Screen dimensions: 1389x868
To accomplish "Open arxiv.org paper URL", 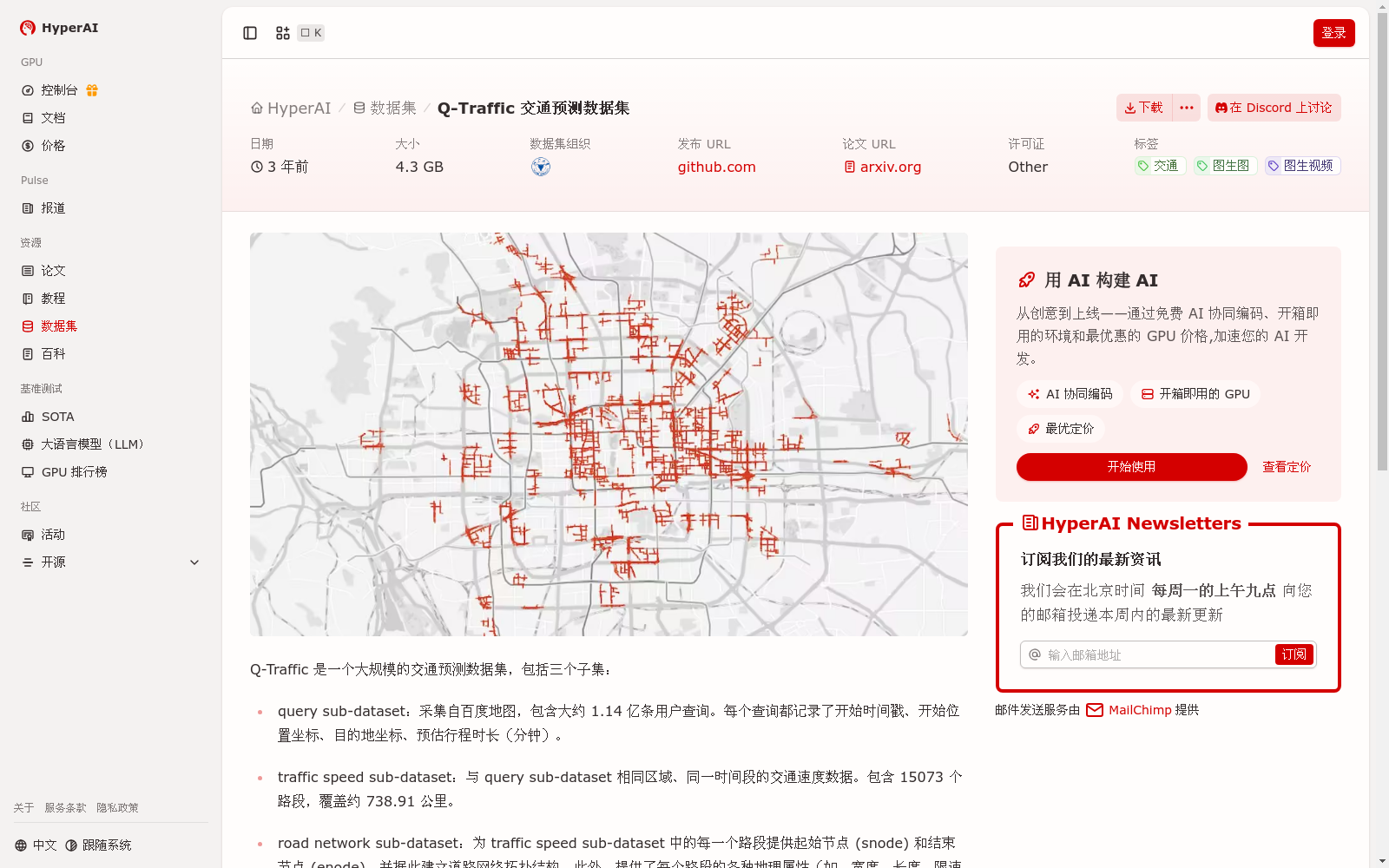I will [882, 167].
